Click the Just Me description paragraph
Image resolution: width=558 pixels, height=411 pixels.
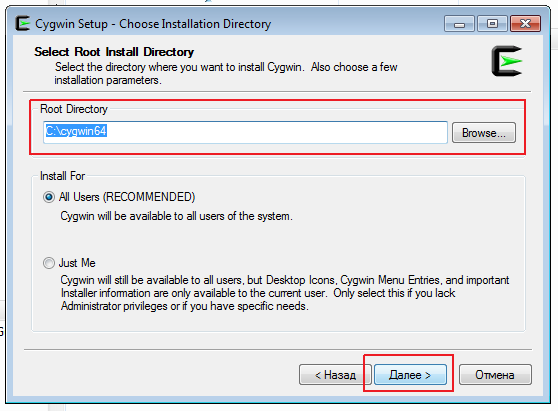tap(285, 293)
